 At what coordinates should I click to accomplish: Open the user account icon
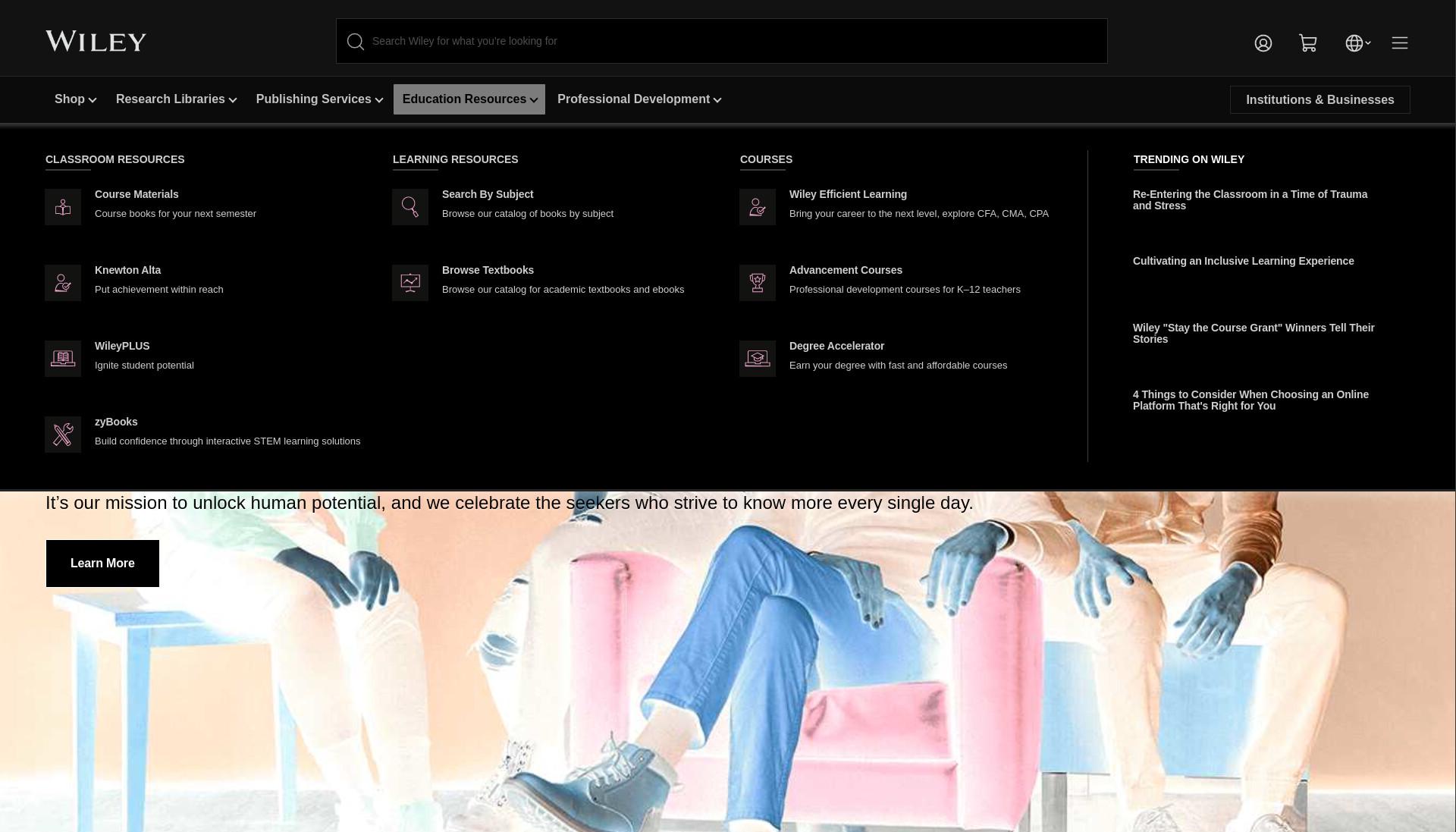[x=1263, y=43]
